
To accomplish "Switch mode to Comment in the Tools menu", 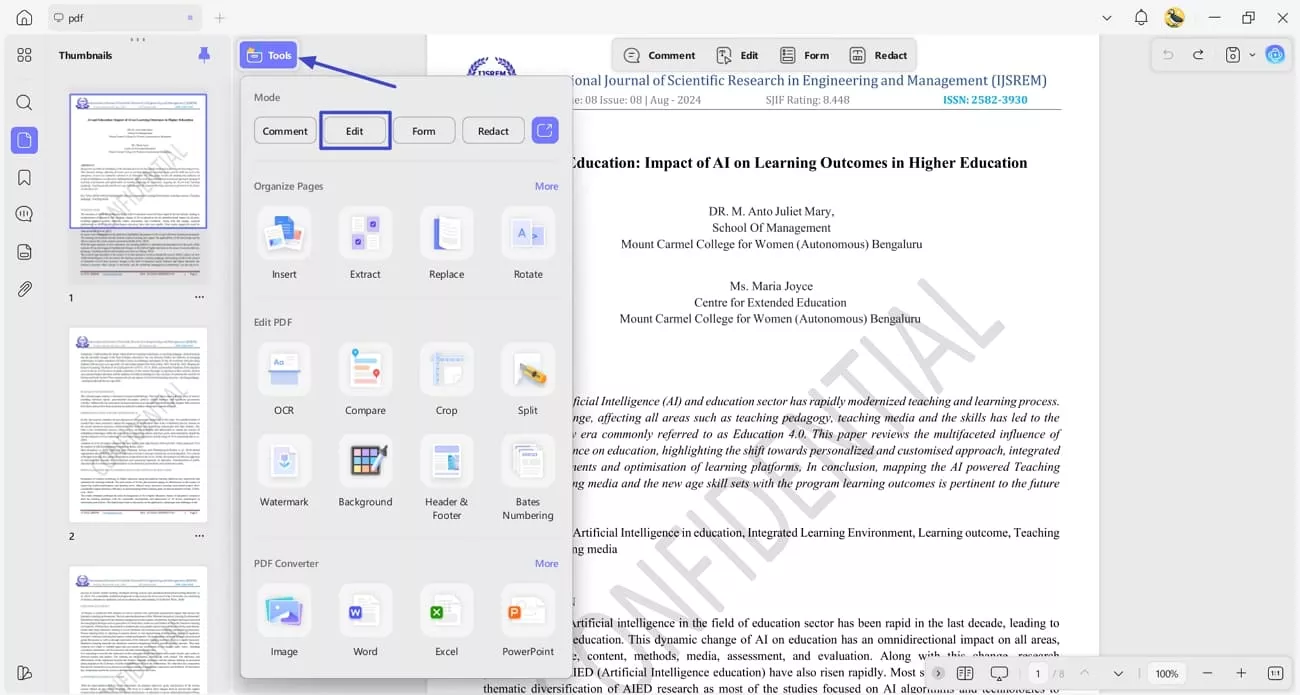I will click(x=284, y=130).
